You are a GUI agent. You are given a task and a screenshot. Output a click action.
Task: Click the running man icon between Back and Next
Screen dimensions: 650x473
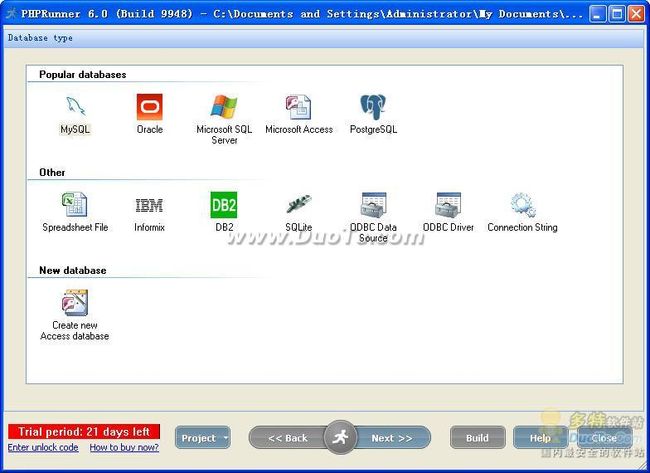click(340, 437)
